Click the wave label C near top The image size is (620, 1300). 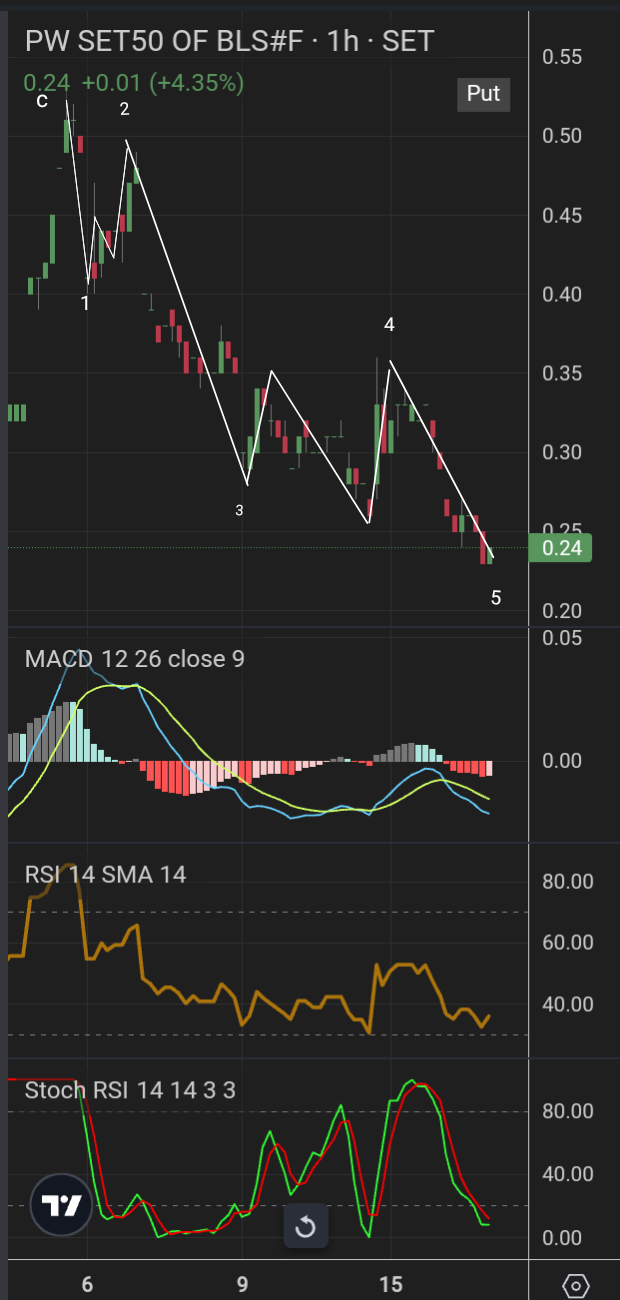[42, 100]
